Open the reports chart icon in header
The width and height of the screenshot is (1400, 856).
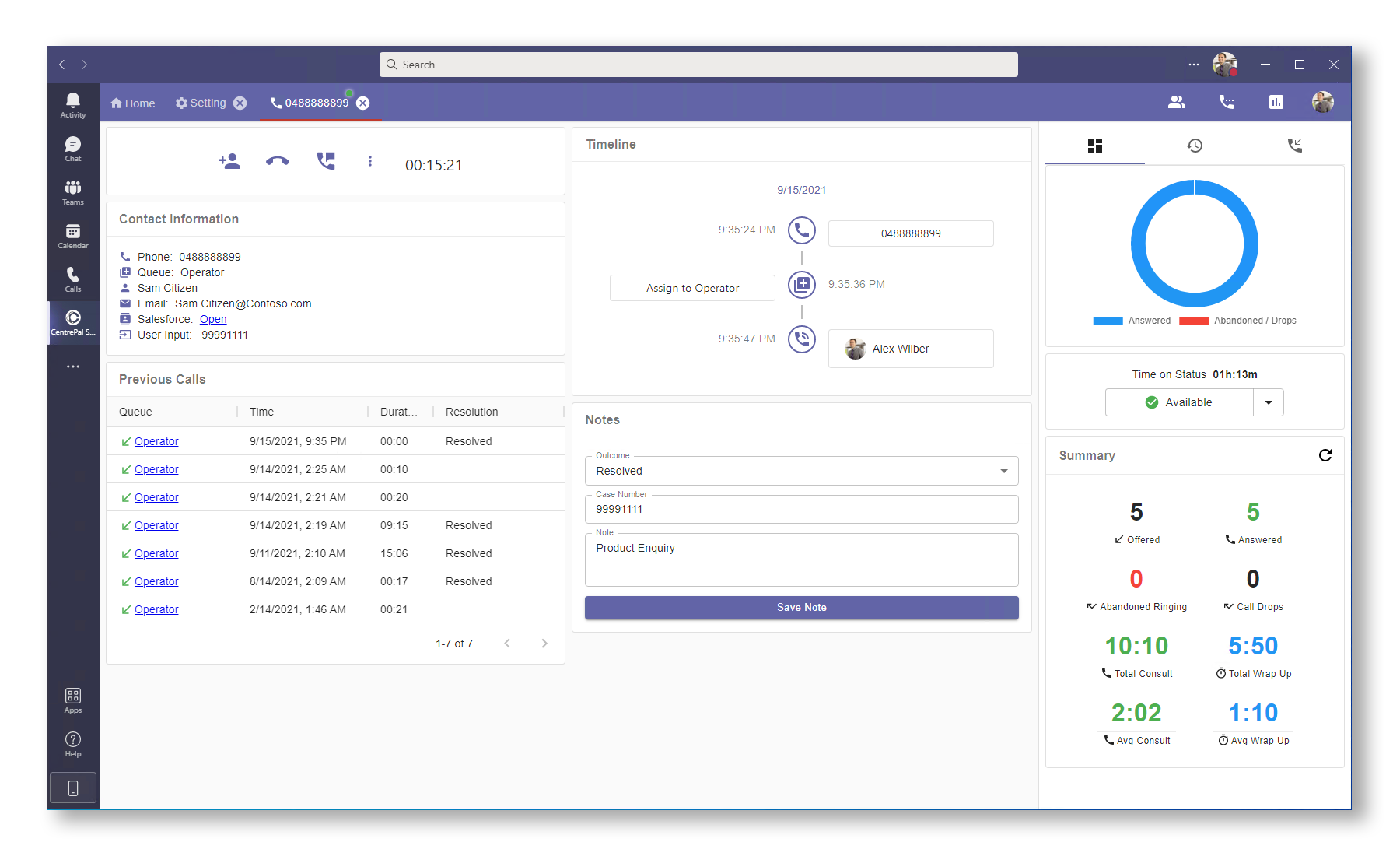pyautogui.click(x=1276, y=102)
